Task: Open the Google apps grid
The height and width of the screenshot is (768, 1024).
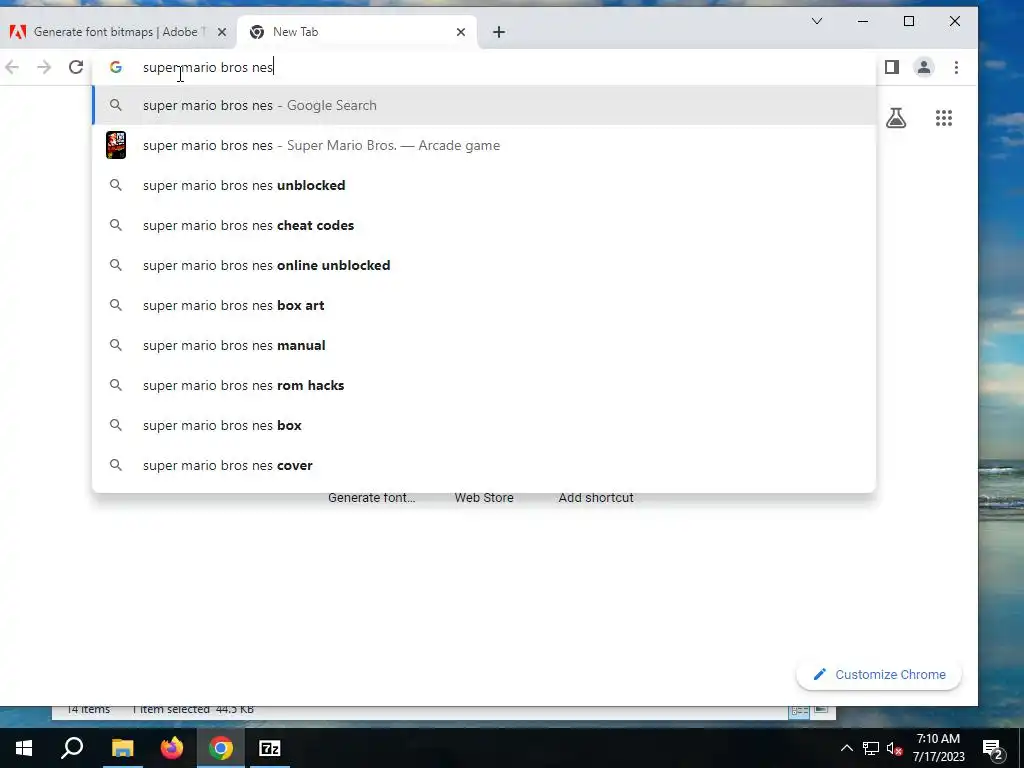Action: 944,118
